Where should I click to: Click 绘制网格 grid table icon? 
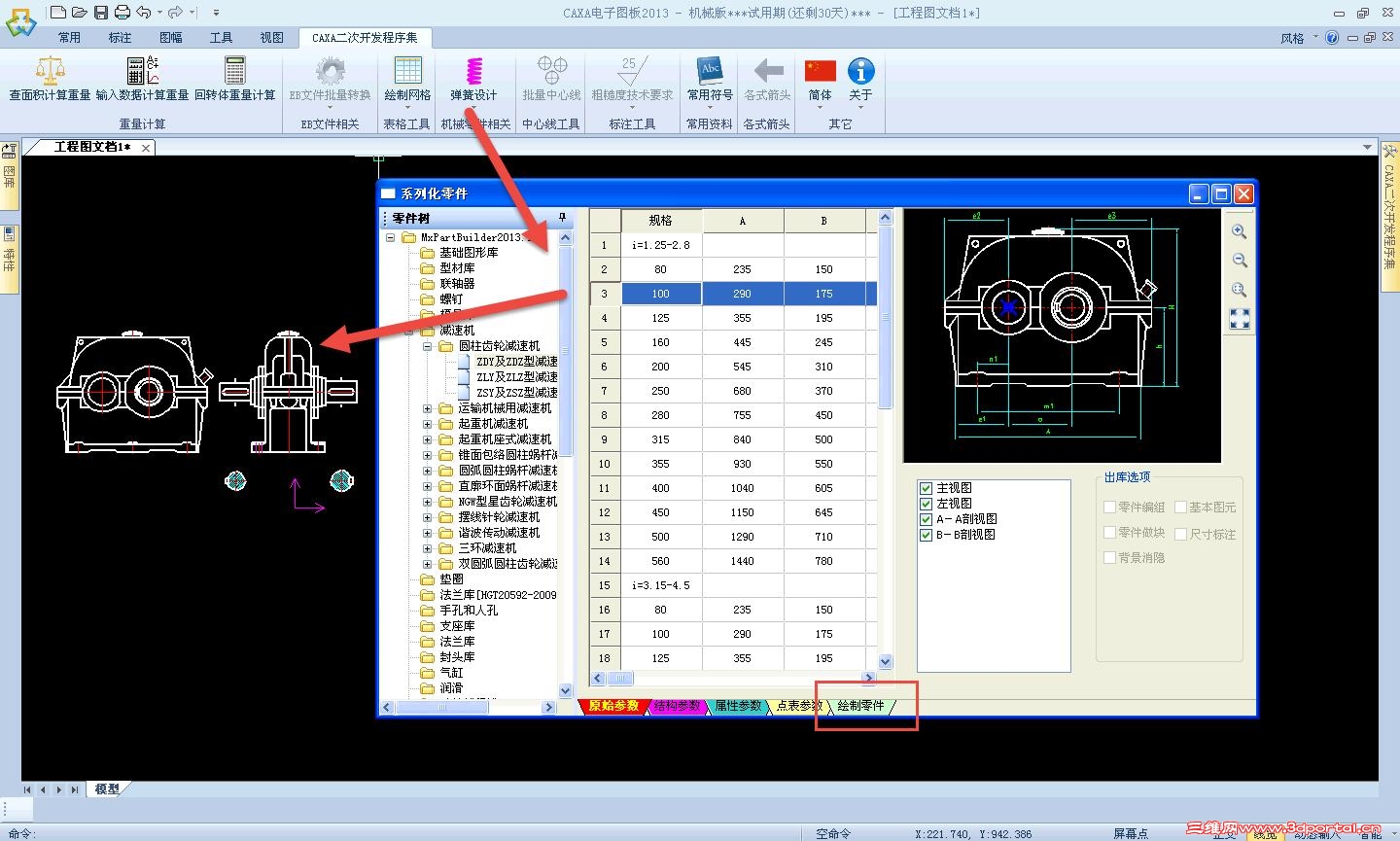407,71
